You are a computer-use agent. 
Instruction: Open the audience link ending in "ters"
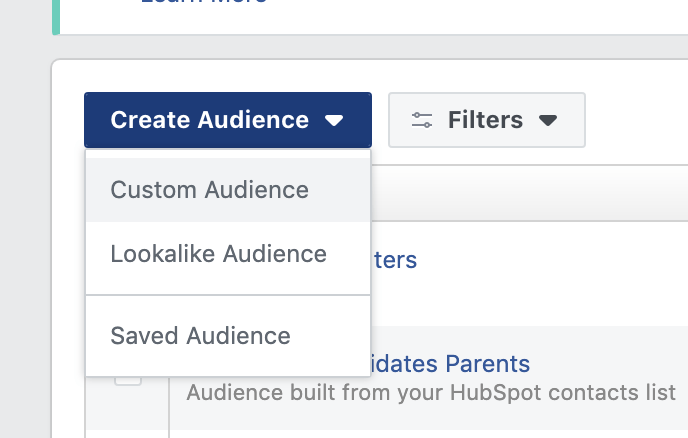(394, 261)
